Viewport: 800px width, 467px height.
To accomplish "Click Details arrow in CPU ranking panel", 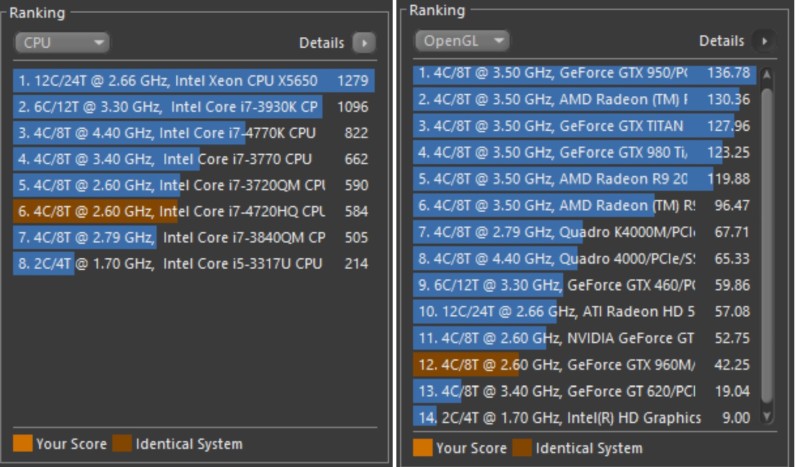I will [364, 43].
